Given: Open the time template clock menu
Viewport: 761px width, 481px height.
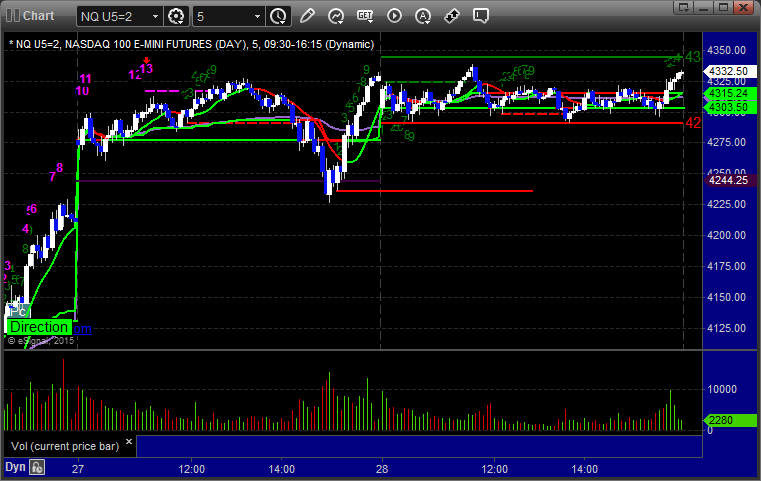Looking at the screenshot, I should pyautogui.click(x=278, y=16).
